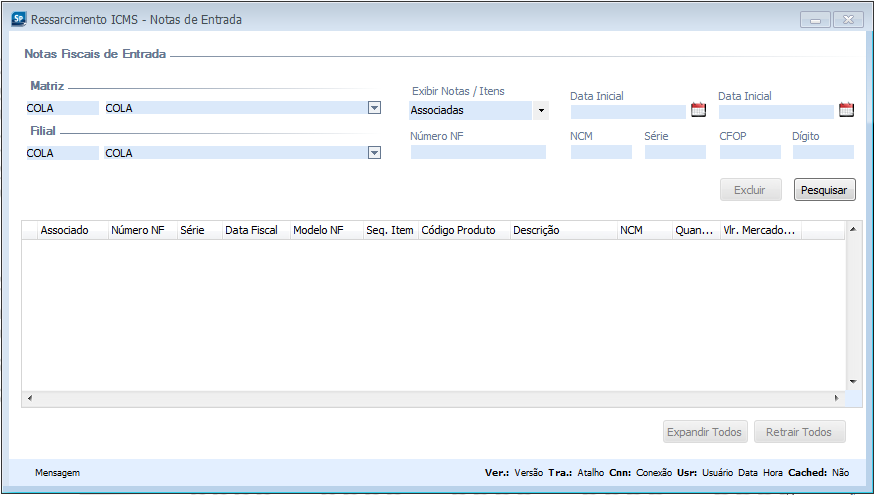
Task: Click into the NCM filter field
Action: point(601,152)
